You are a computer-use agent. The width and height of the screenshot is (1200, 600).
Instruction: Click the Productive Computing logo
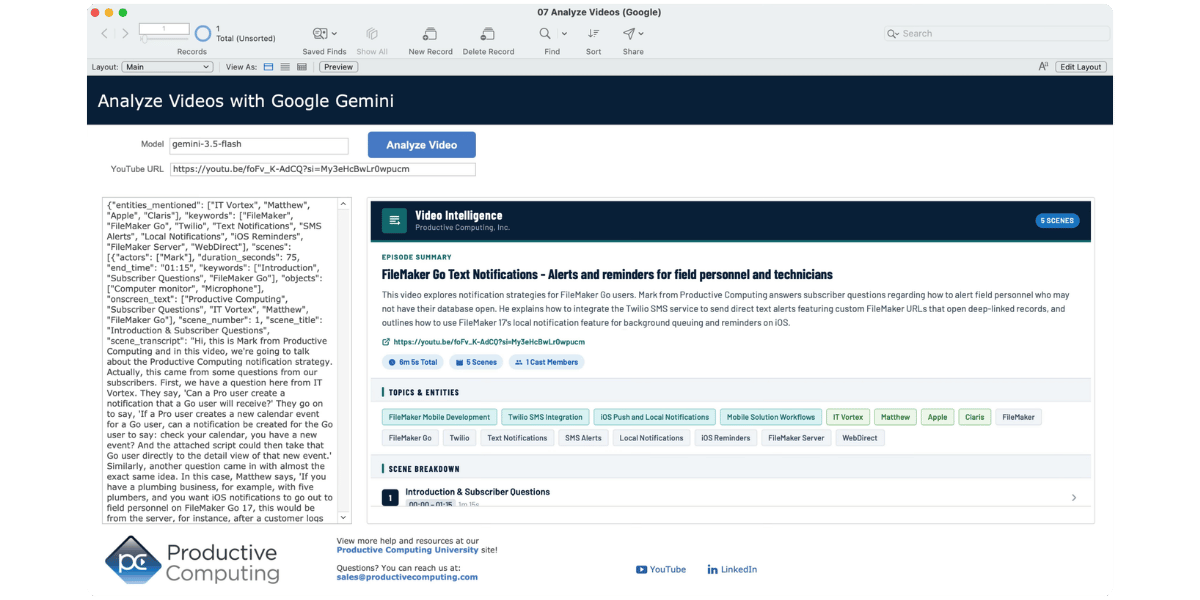[x=192, y=560]
